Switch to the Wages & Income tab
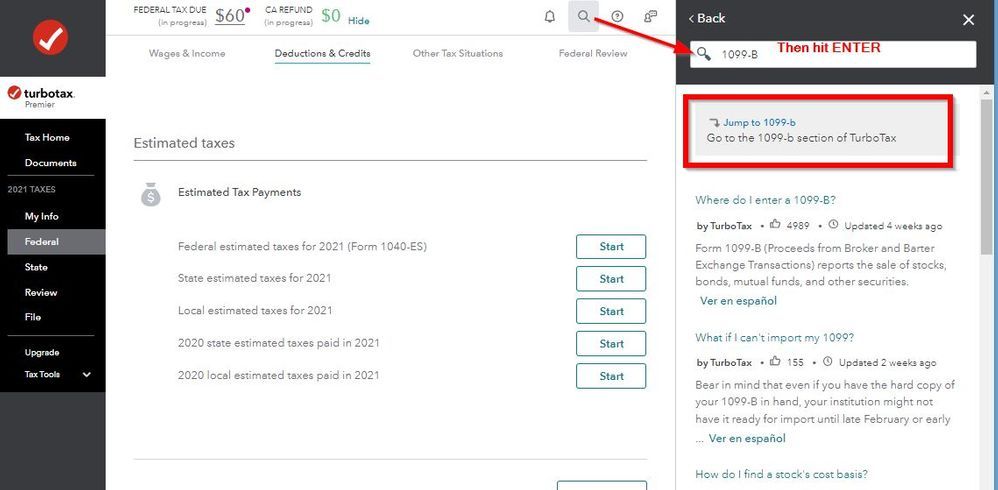The height and width of the screenshot is (490, 998). tap(187, 53)
